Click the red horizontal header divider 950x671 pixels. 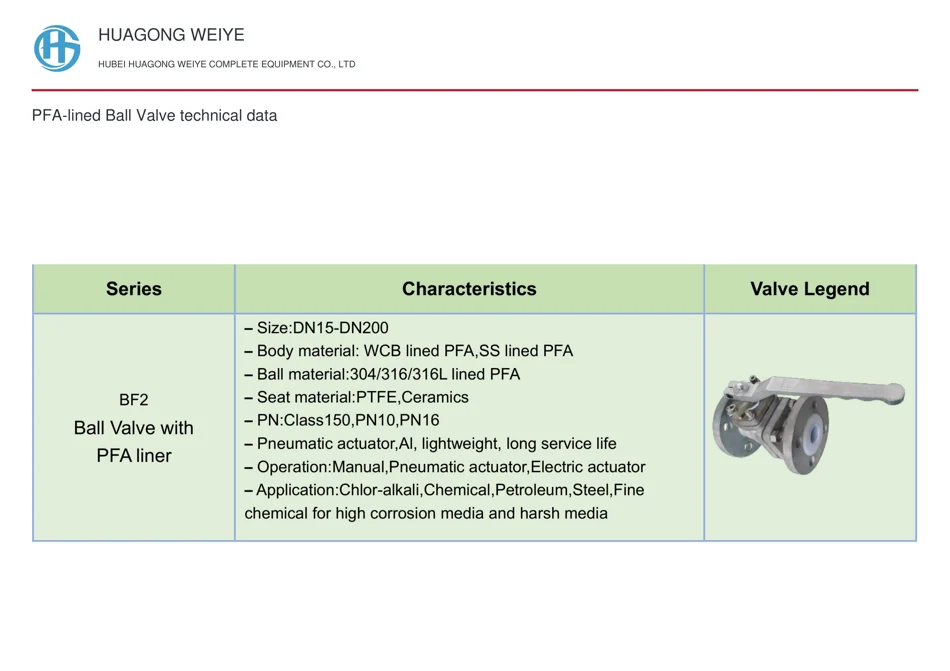(x=475, y=90)
